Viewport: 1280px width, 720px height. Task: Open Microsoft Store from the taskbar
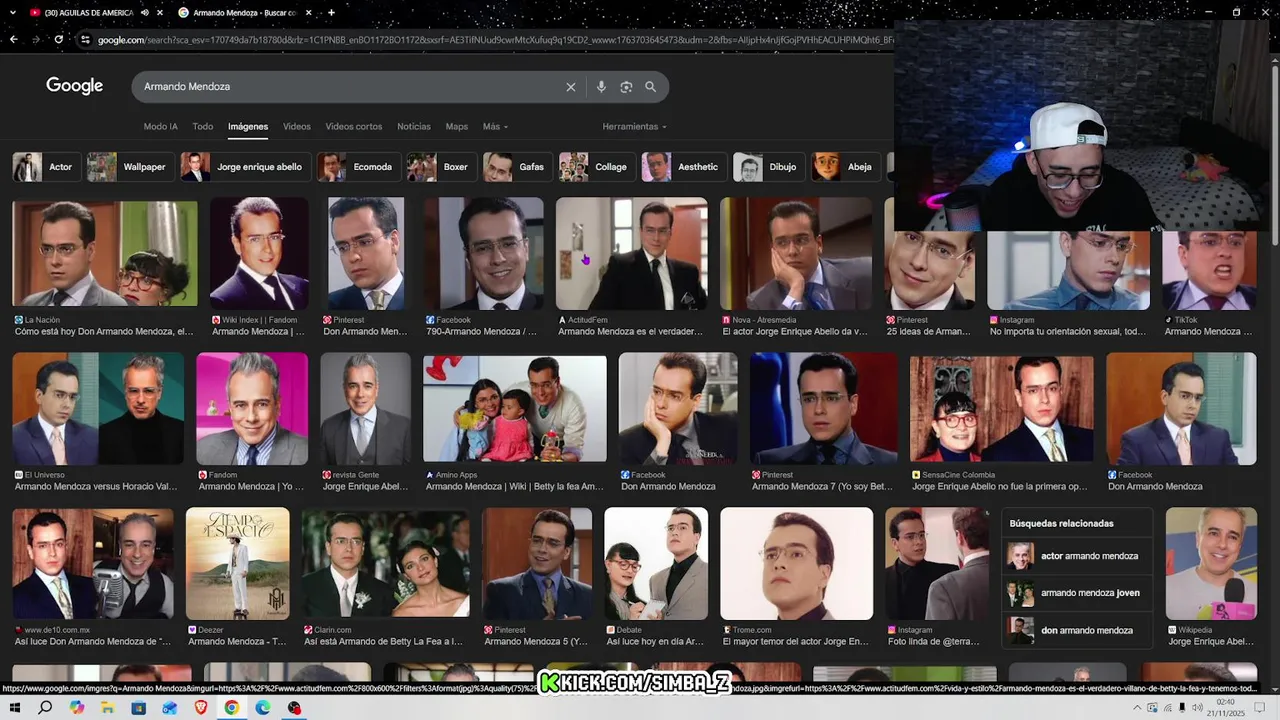(x=139, y=708)
